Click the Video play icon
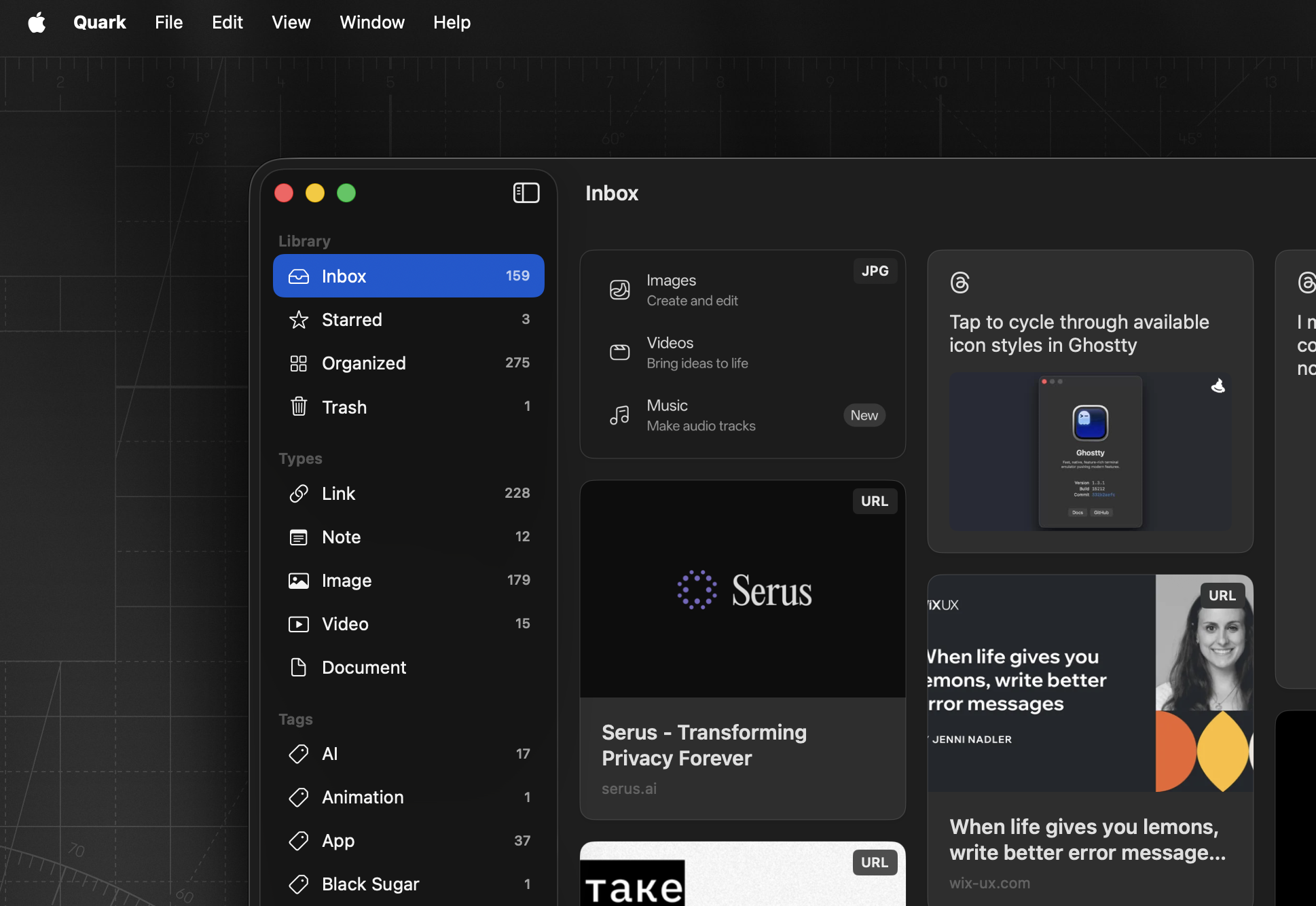1316x906 pixels. pyautogui.click(x=299, y=624)
